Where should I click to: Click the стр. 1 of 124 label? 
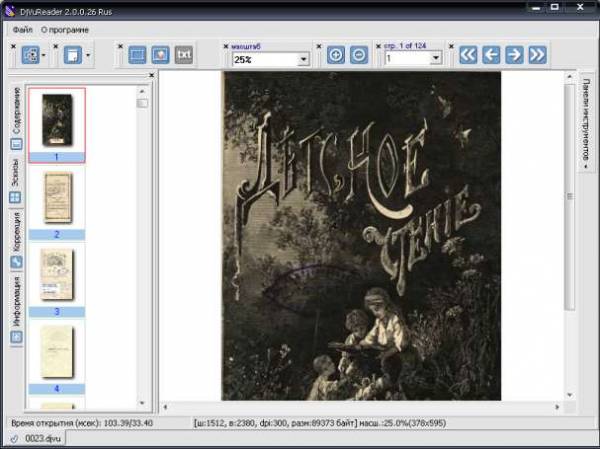coord(405,46)
